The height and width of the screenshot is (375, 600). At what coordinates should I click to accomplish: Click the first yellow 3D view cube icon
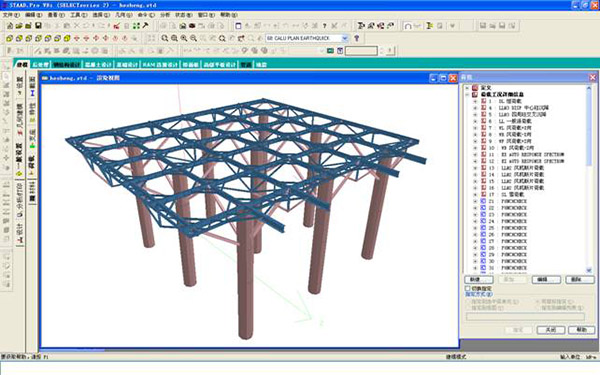click(x=10, y=38)
